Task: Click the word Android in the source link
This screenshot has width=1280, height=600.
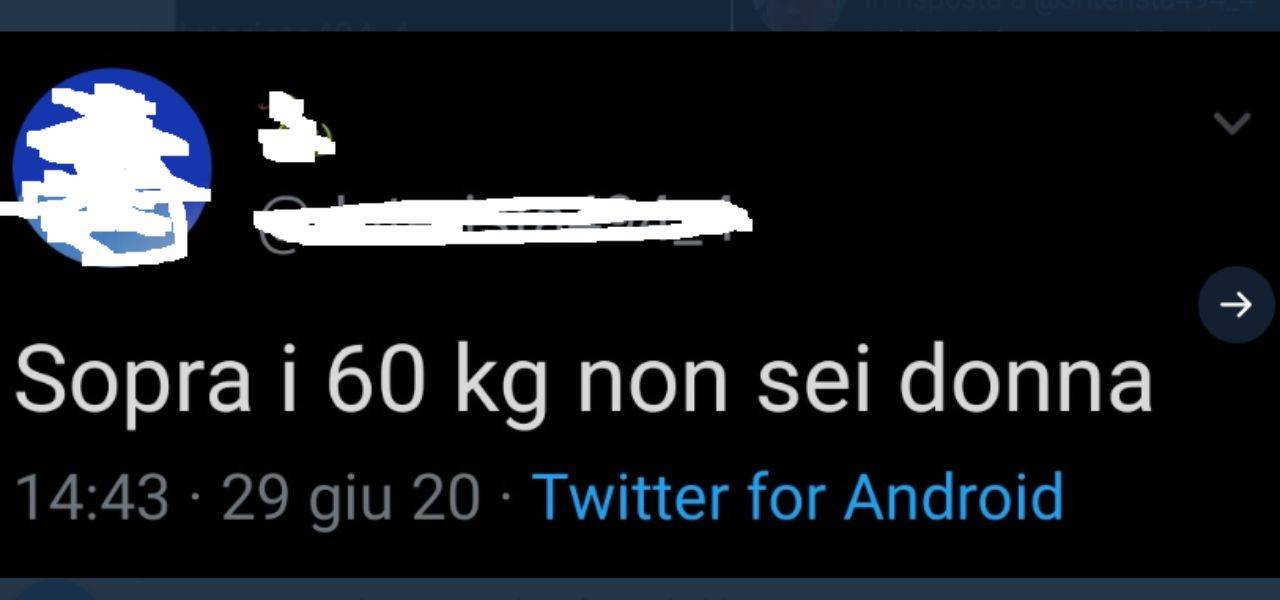Action: click(x=953, y=497)
